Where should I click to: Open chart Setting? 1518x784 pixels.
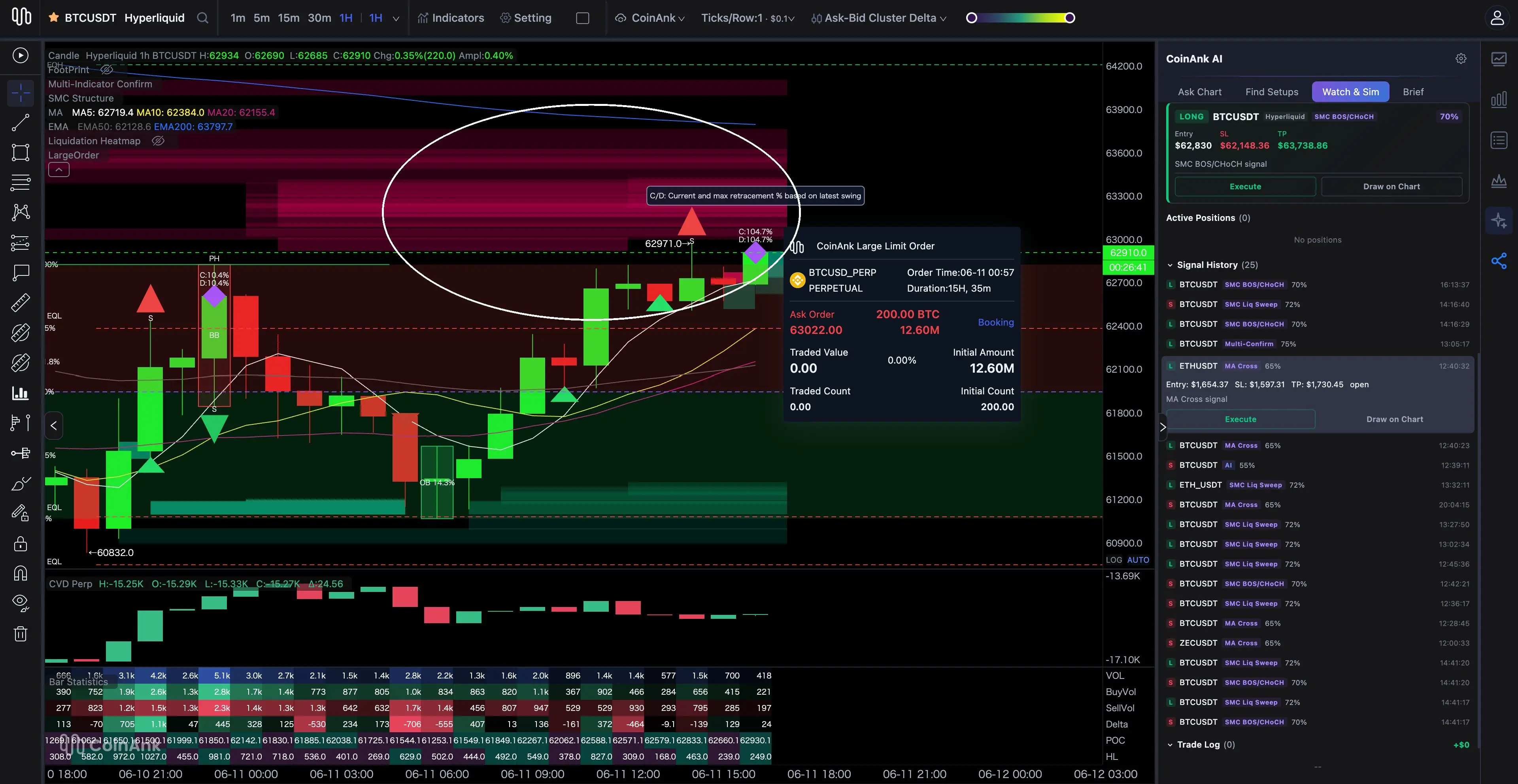(526, 18)
